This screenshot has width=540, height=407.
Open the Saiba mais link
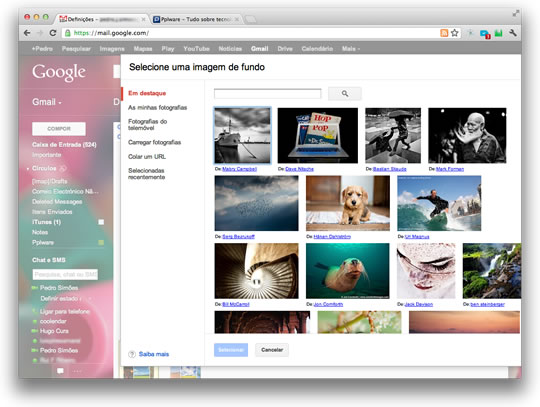tap(154, 354)
